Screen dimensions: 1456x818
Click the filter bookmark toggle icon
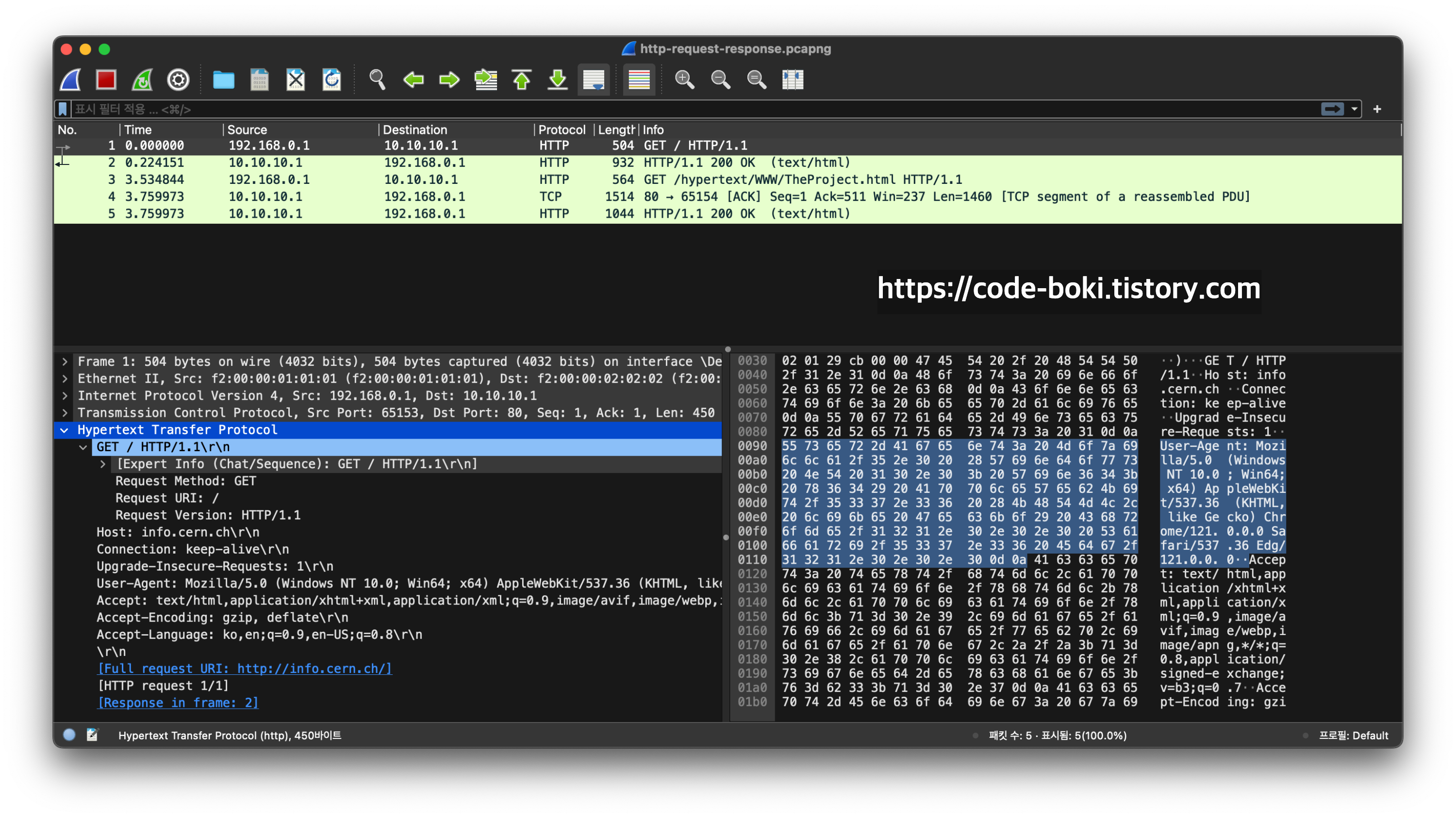click(63, 109)
